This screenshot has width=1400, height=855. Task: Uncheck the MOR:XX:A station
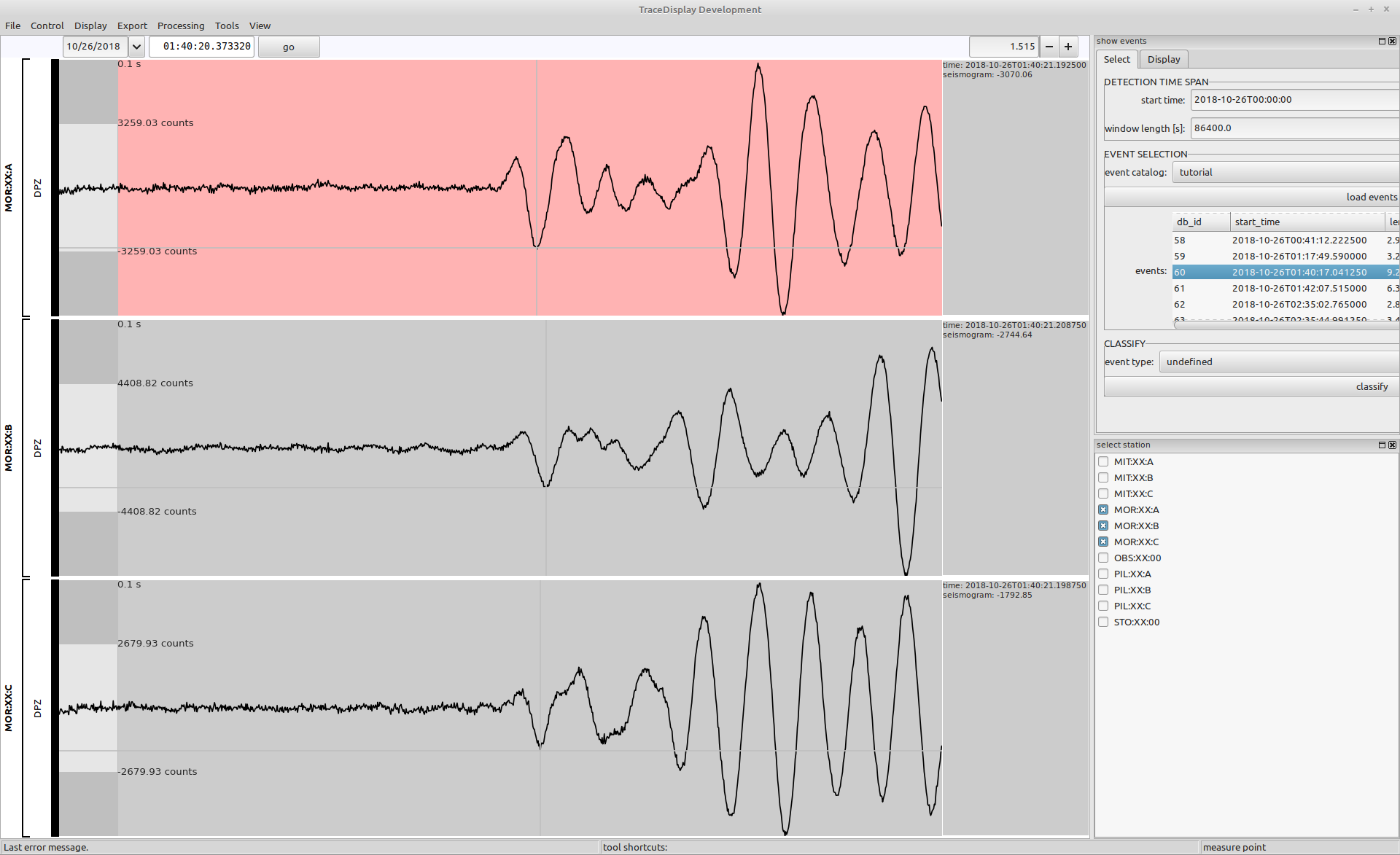(x=1103, y=510)
